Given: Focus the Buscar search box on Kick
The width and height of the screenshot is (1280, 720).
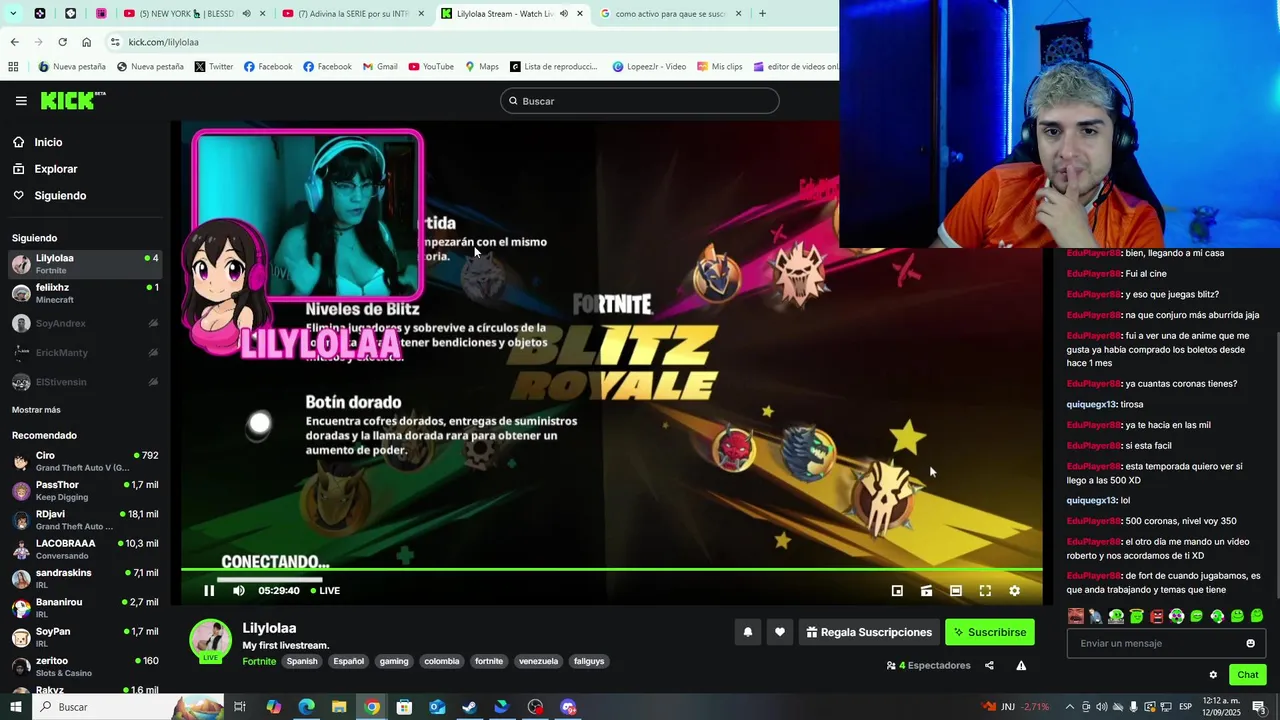Looking at the screenshot, I should point(640,101).
